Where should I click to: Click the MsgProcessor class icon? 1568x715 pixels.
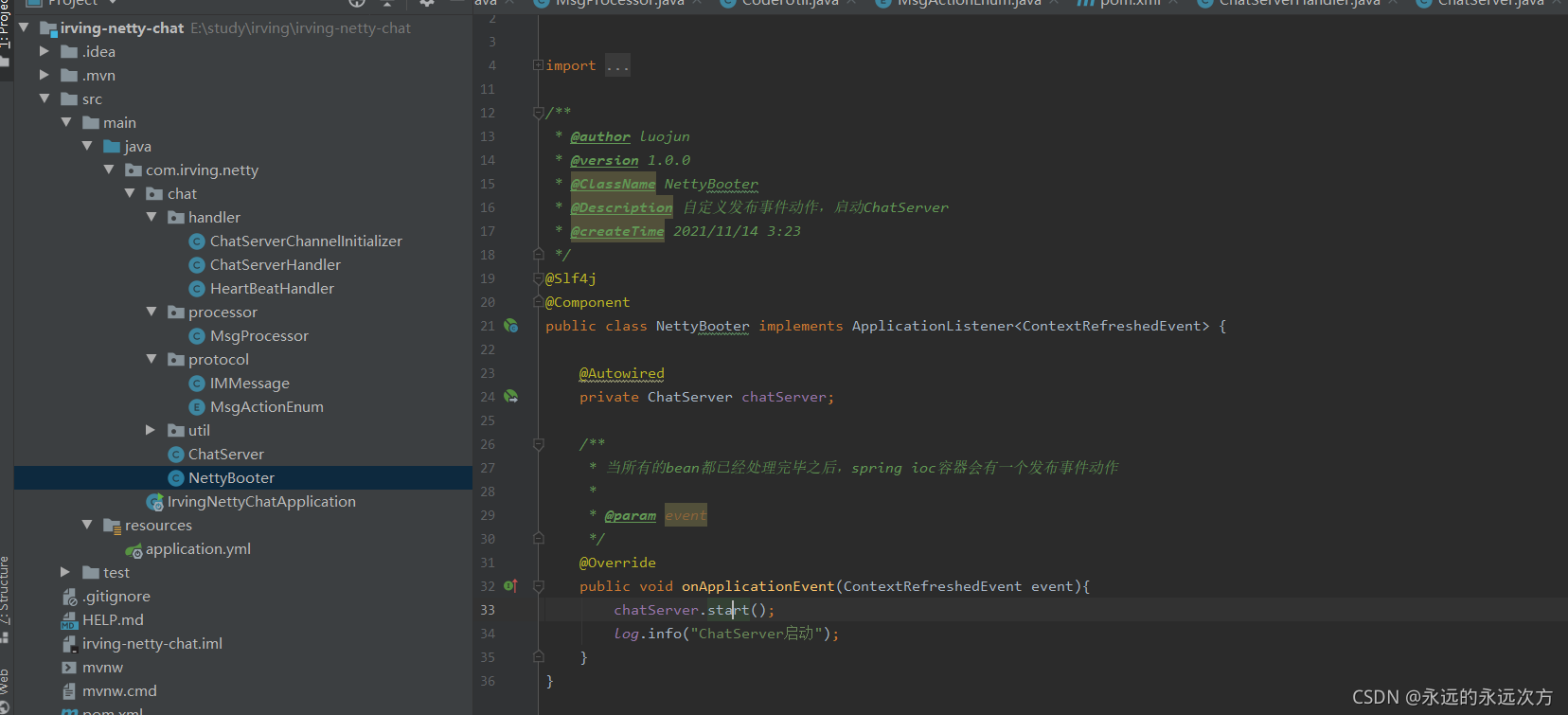197,336
